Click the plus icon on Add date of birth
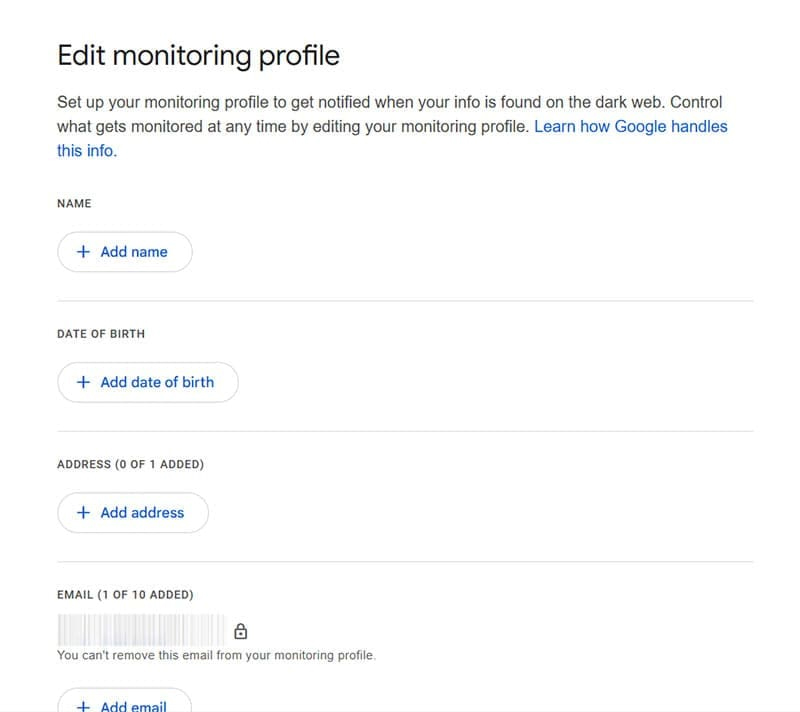 [84, 382]
